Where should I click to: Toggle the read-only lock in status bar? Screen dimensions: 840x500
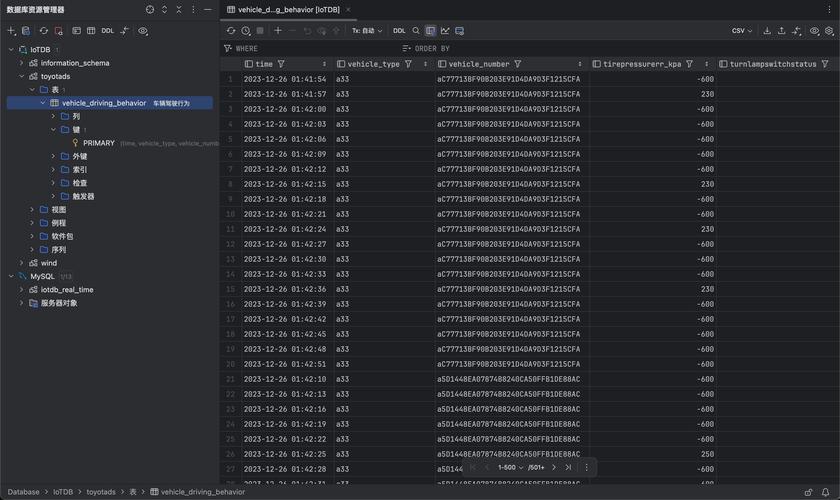click(x=809, y=492)
